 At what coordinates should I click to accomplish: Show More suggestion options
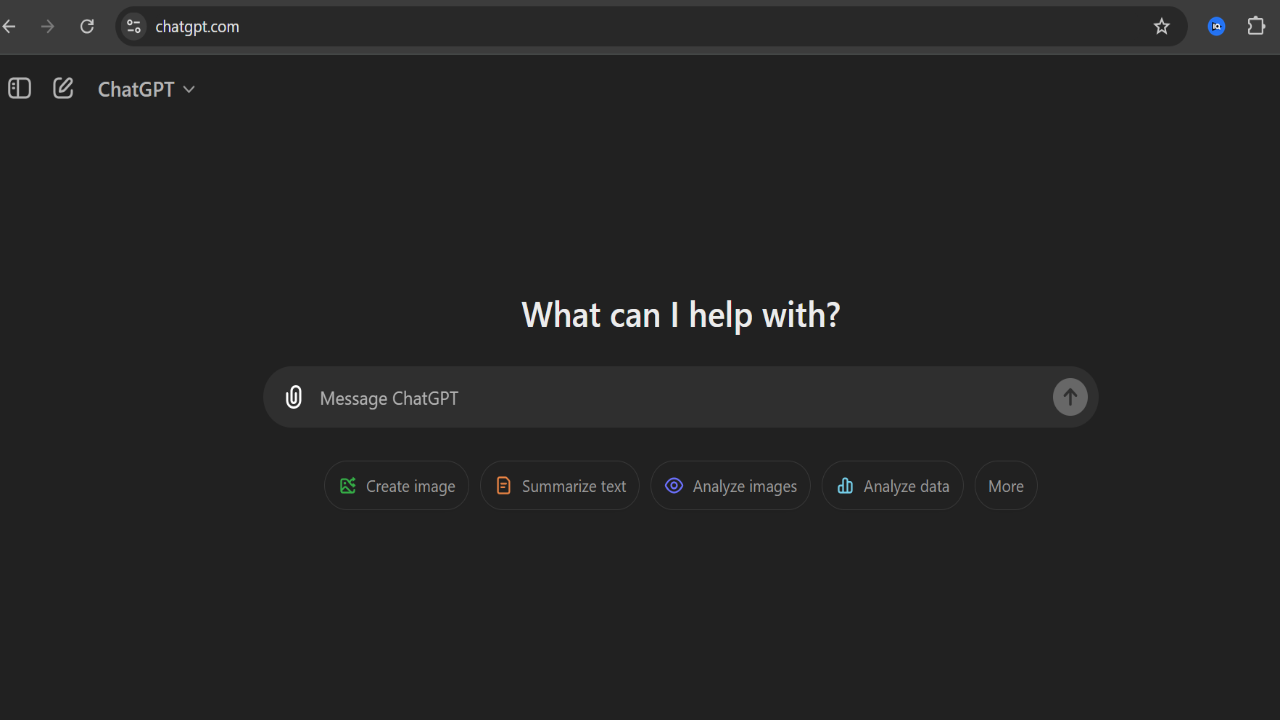coord(1006,486)
